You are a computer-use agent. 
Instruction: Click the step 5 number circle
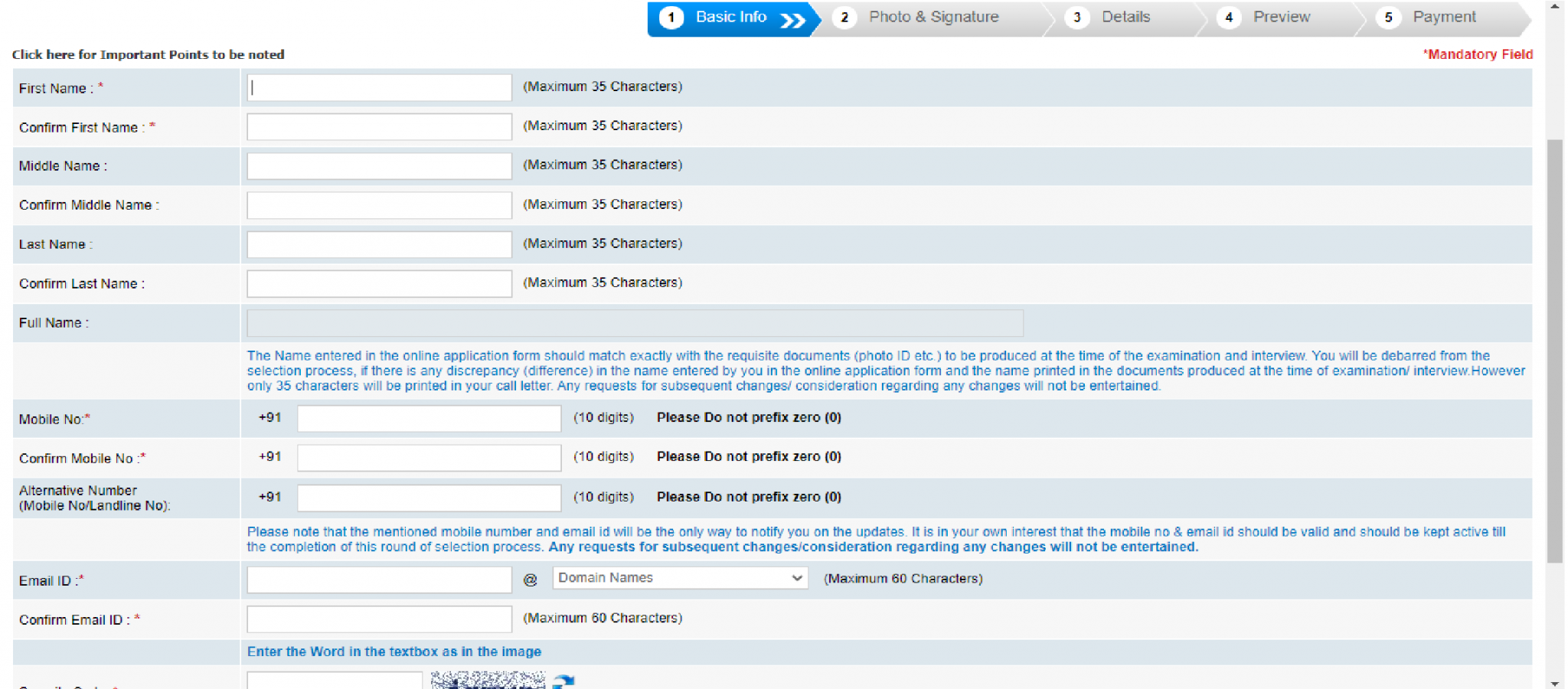1388,18
